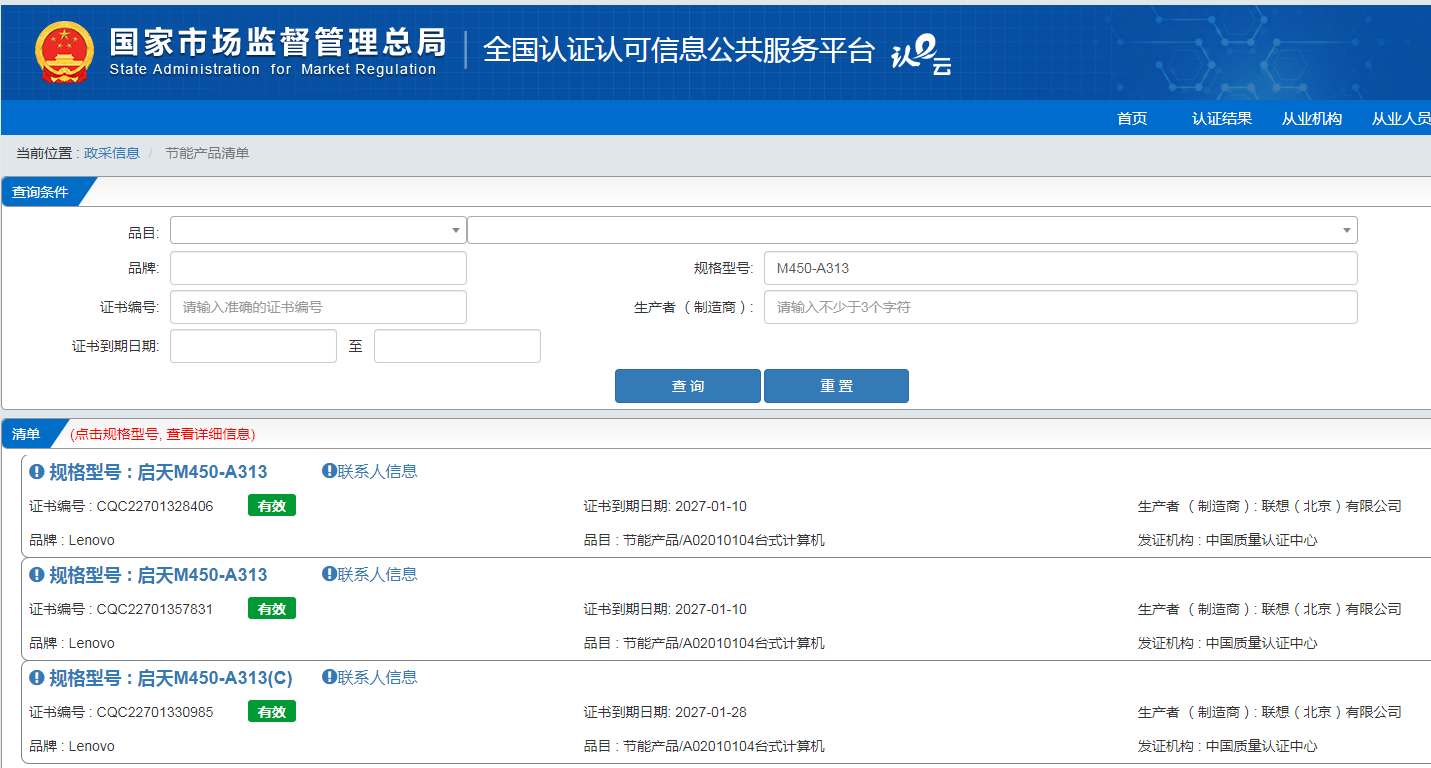Click the 生产者(制造商) manufacturer input
1431x768 pixels.
tap(1060, 307)
